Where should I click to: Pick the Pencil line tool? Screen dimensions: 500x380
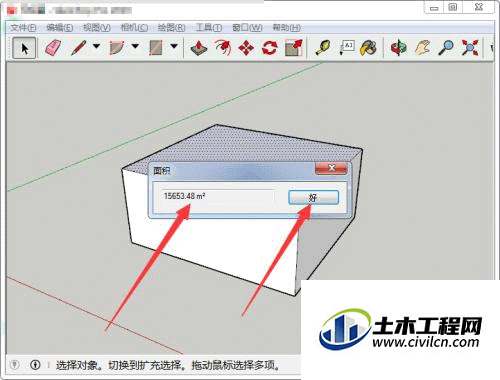[x=79, y=48]
